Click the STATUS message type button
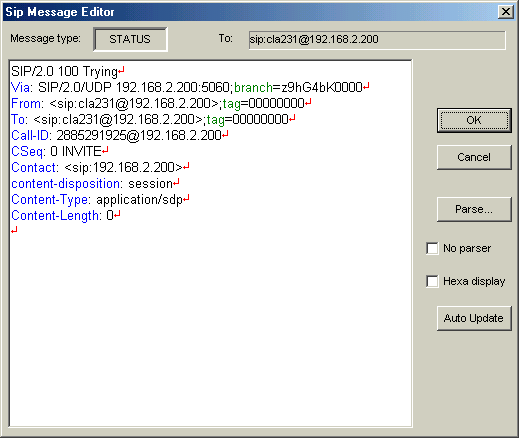 click(x=130, y=39)
